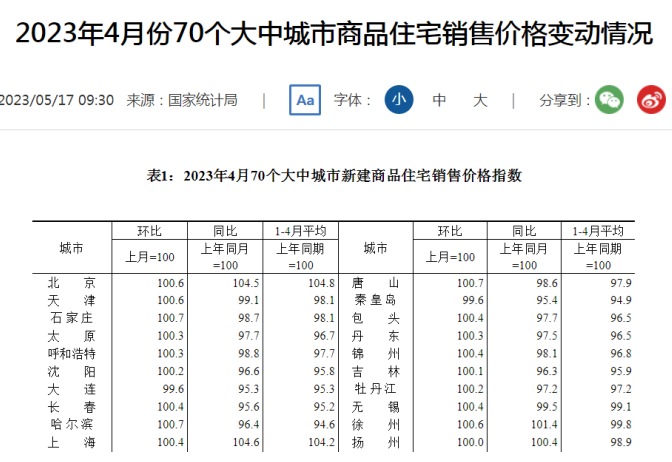Image resolution: width=672 pixels, height=462 pixels.
Task: Click Mudanjiang's average value 97.2
Action: pos(621,389)
